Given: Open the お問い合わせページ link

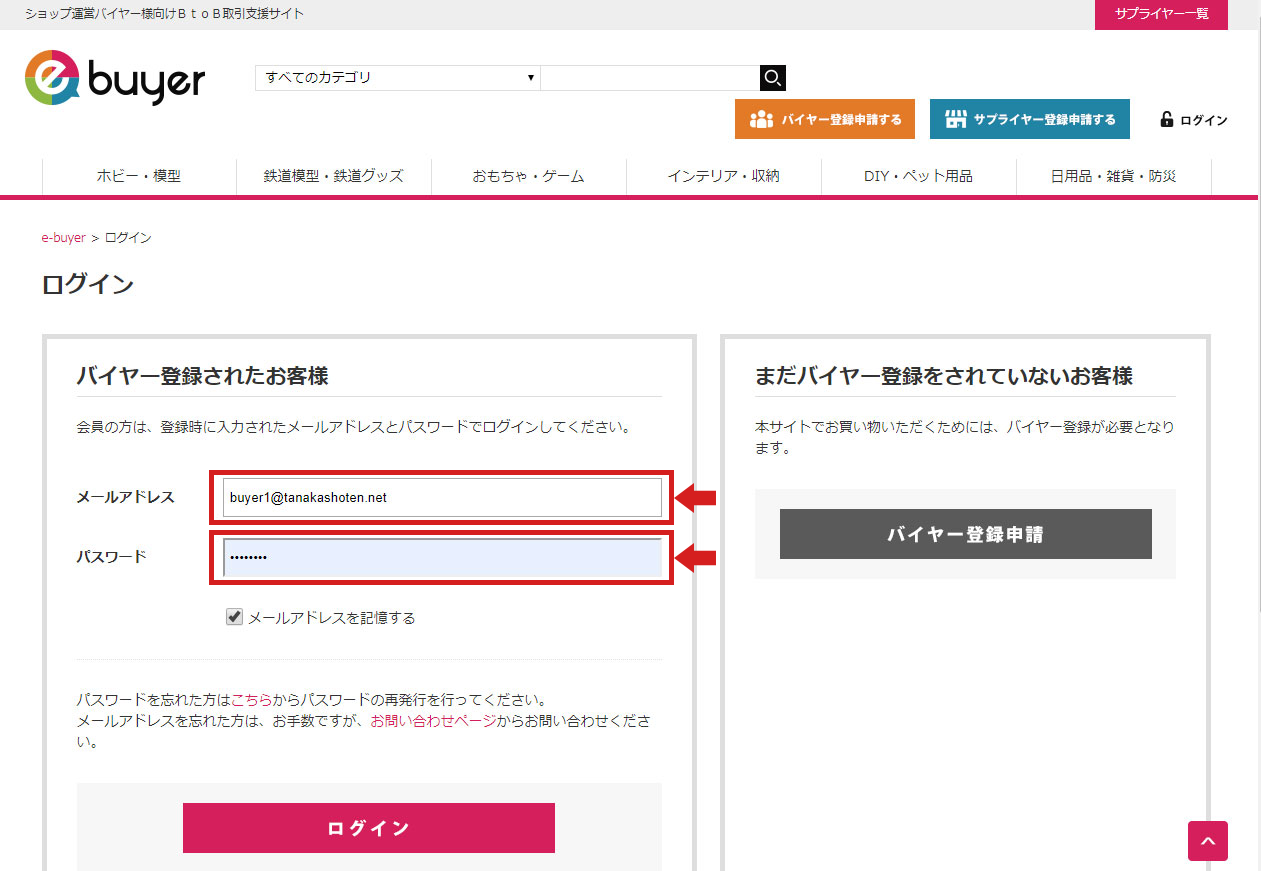Looking at the screenshot, I should [432, 721].
